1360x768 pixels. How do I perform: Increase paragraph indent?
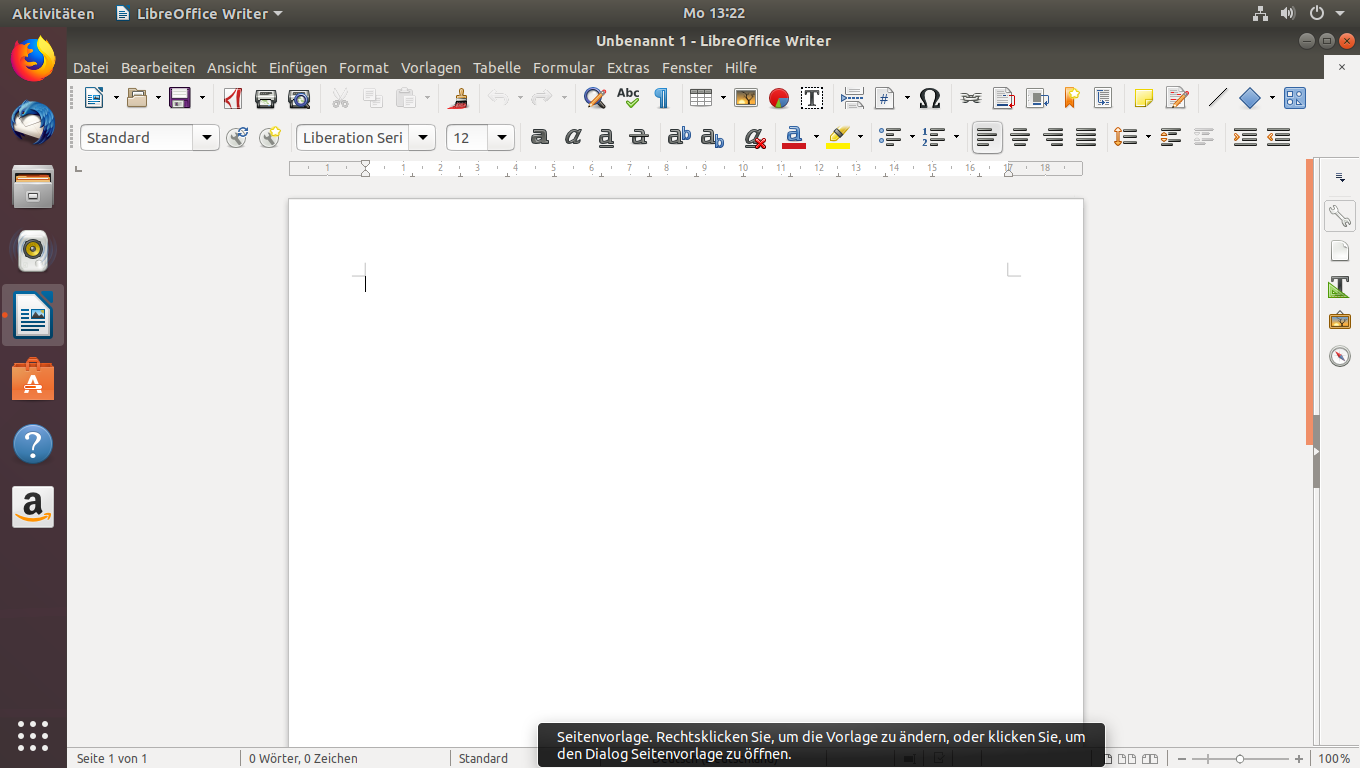point(1245,137)
